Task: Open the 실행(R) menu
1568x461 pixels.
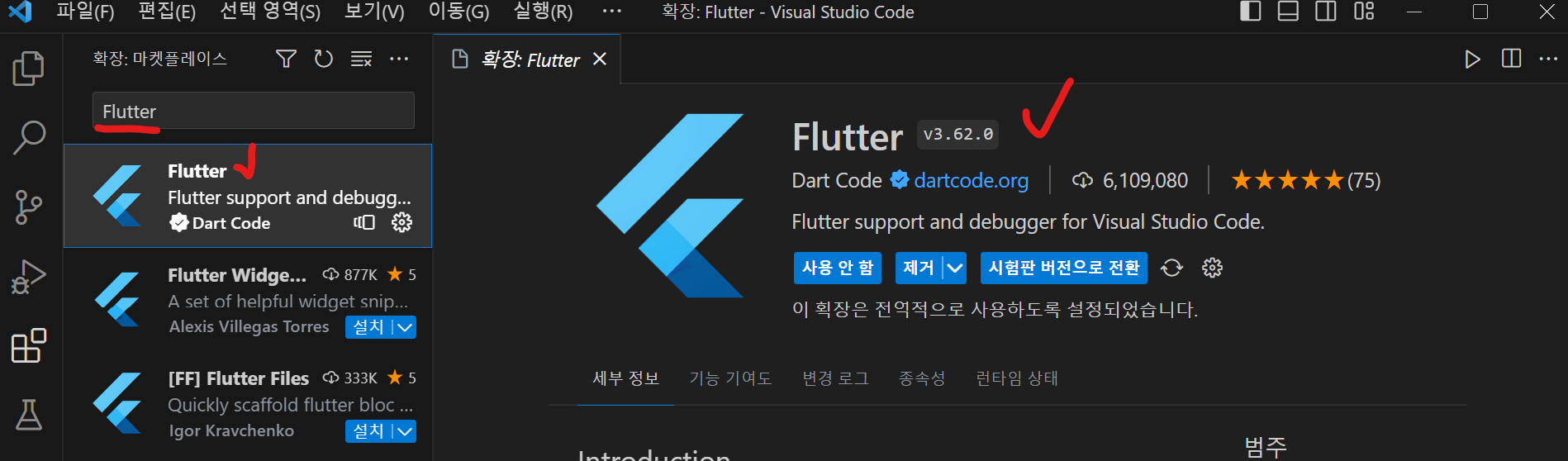Action: tap(543, 12)
